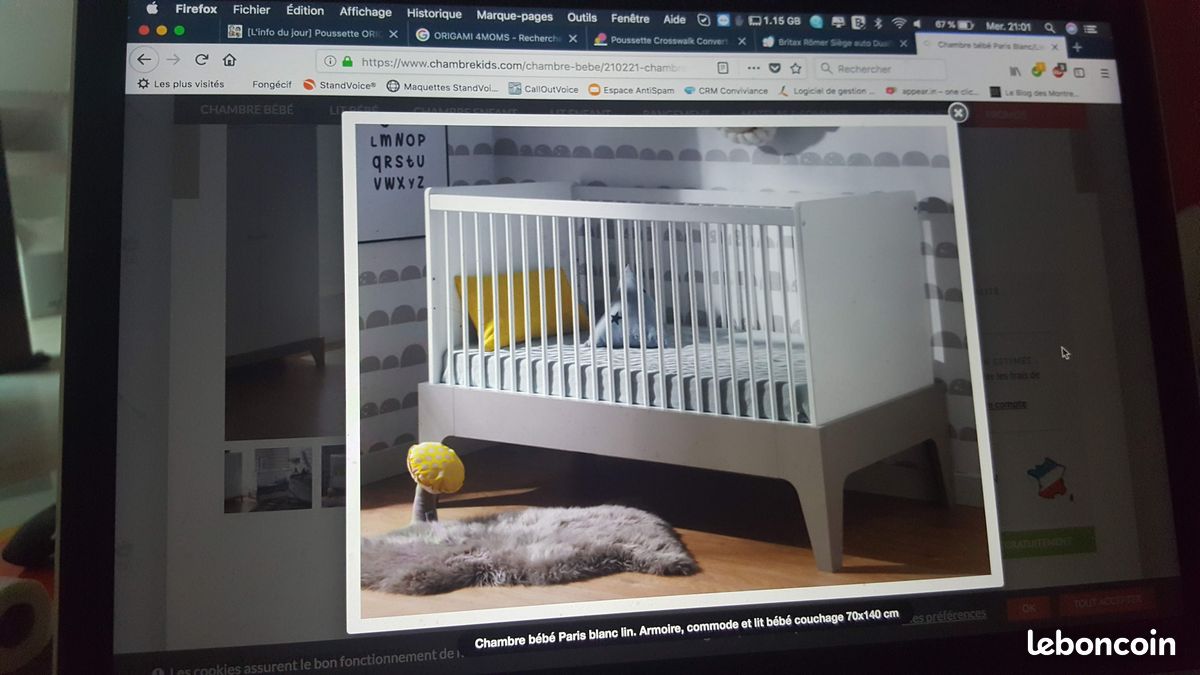Open the Les plus visités bookmark folder
1200x675 pixels.
coord(181,84)
